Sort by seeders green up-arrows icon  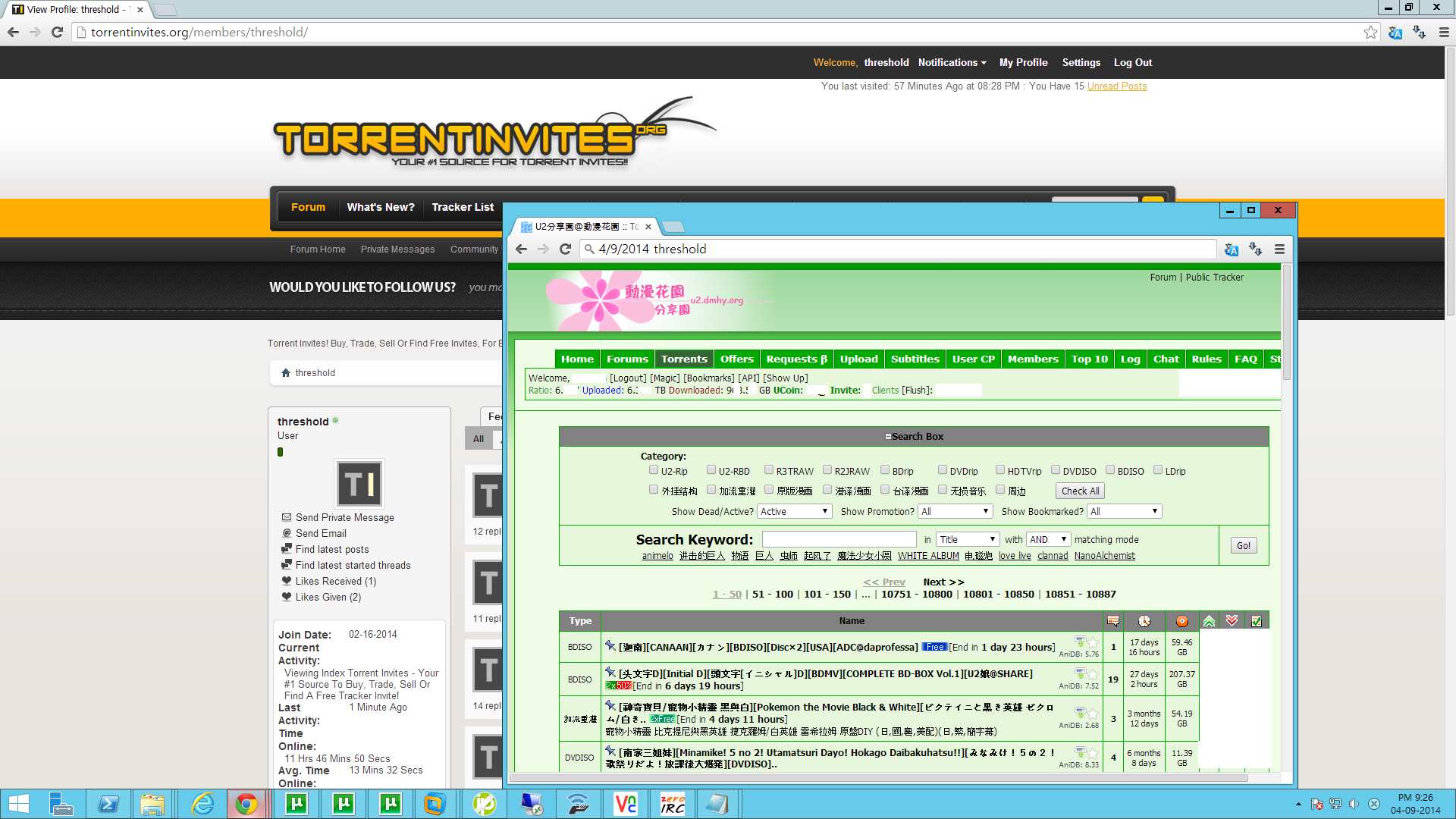click(1209, 621)
